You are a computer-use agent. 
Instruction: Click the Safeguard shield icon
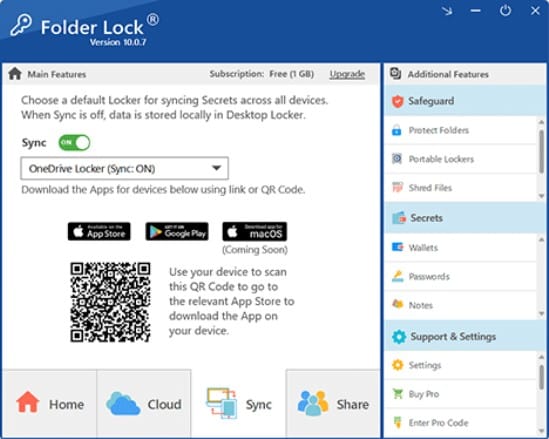click(x=398, y=101)
